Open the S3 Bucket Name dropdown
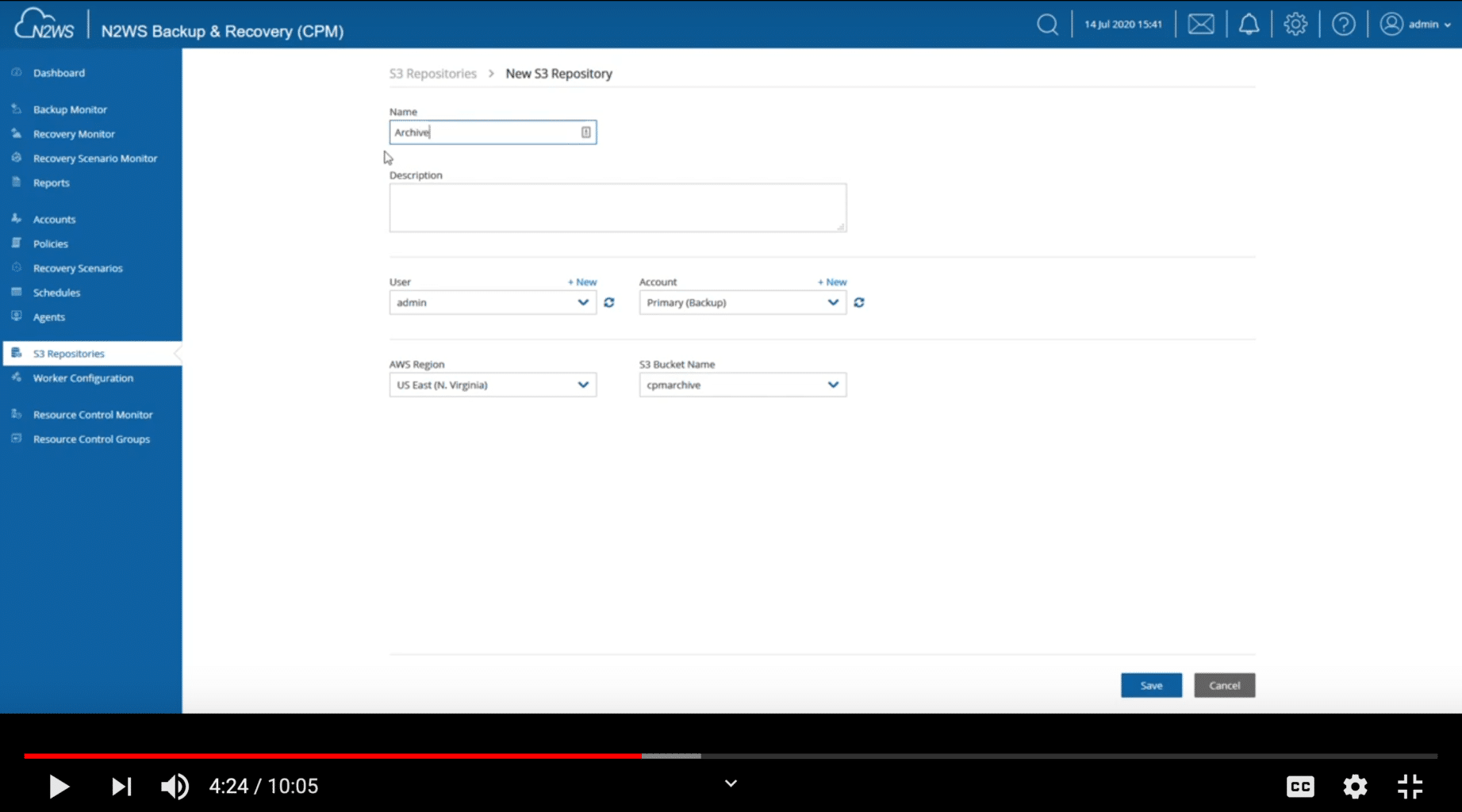 tap(832, 385)
